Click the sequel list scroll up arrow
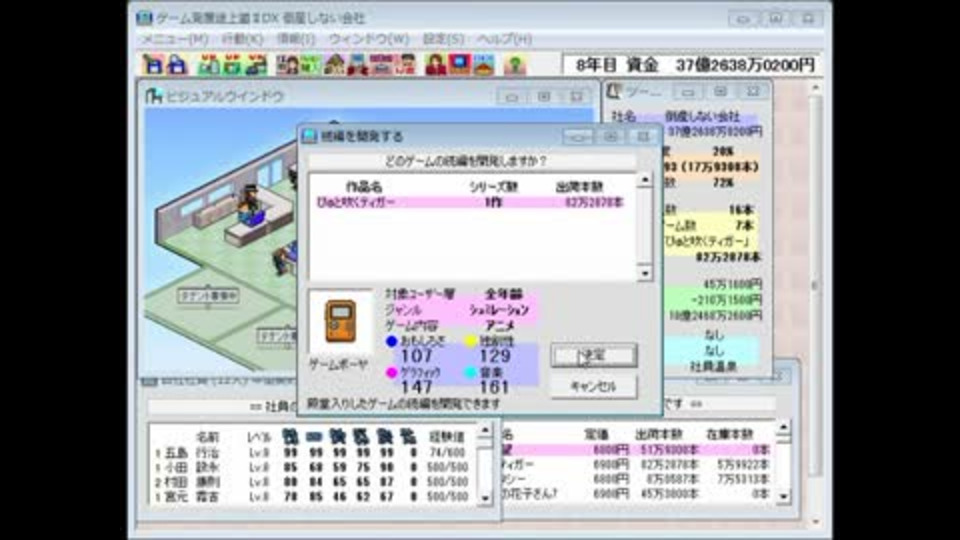Image resolution: width=960 pixels, height=540 pixels. coord(644,180)
